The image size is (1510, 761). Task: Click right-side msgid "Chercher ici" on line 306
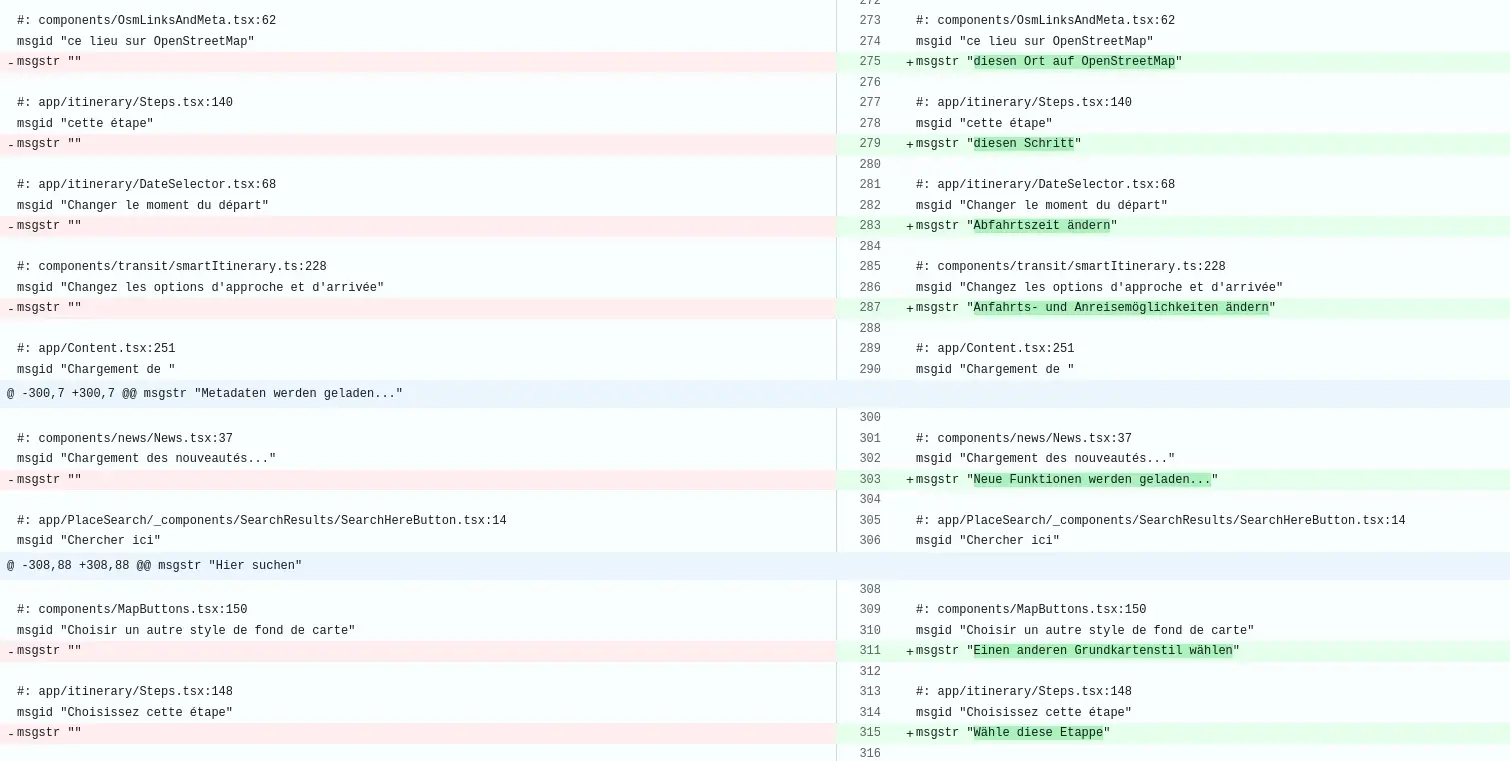987,541
